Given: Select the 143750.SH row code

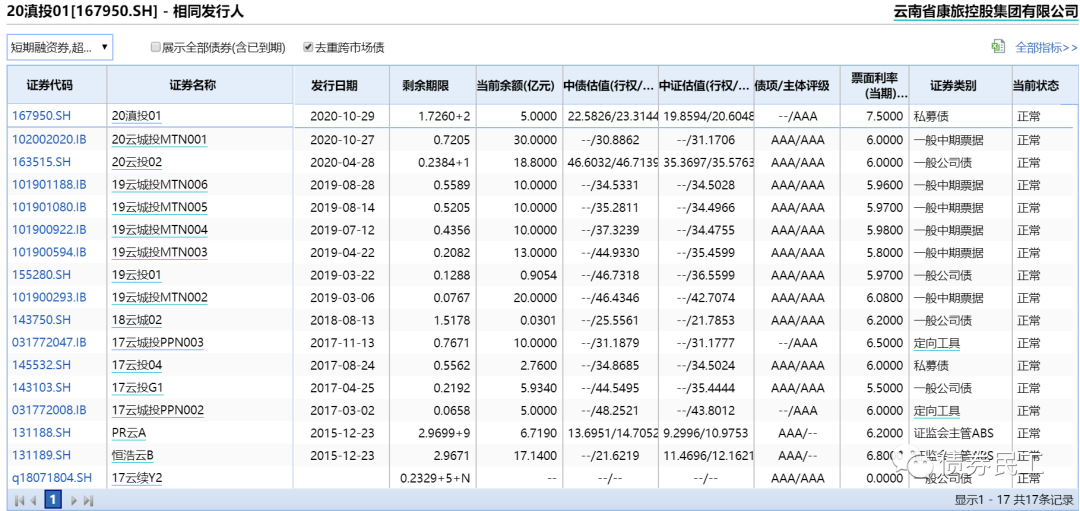Looking at the screenshot, I should click(x=41, y=320).
